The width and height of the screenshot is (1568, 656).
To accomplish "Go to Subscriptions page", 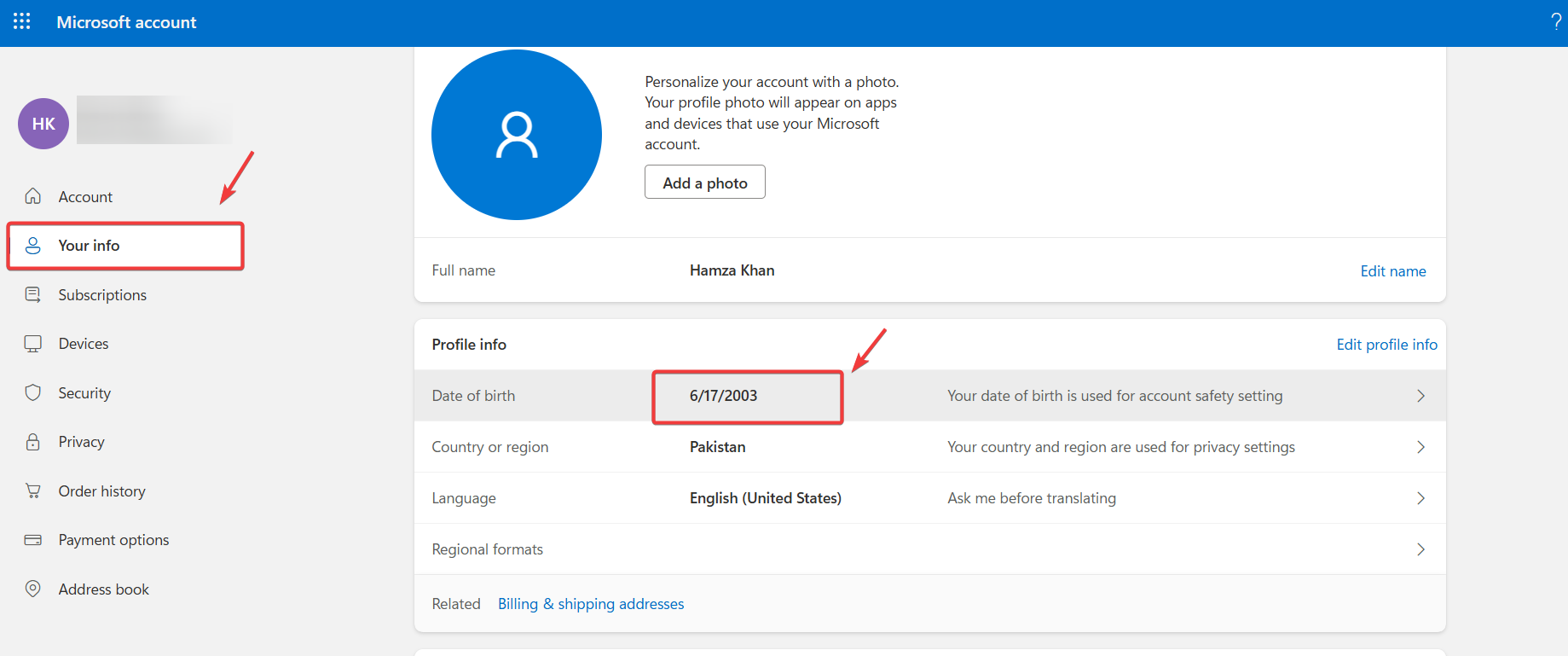I will 102,295.
